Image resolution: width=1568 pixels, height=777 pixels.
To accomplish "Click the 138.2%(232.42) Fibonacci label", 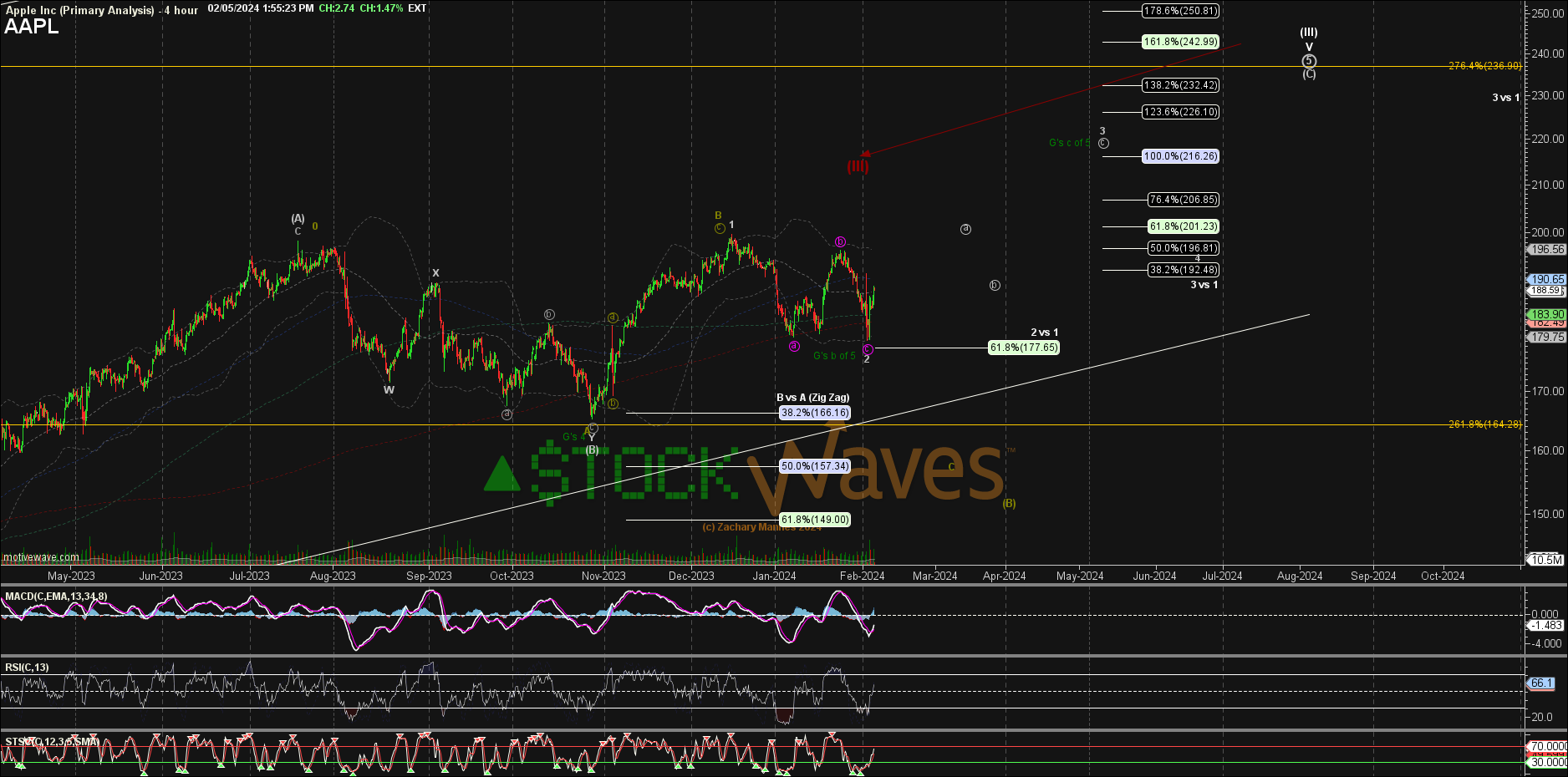I will (x=1181, y=85).
